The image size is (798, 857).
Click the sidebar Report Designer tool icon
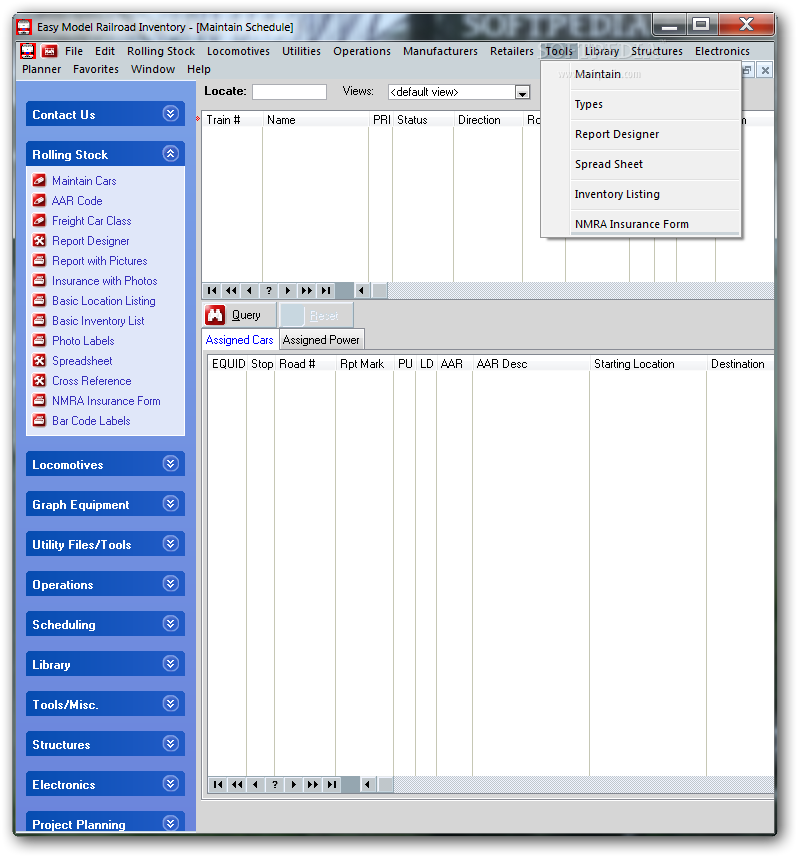click(39, 240)
